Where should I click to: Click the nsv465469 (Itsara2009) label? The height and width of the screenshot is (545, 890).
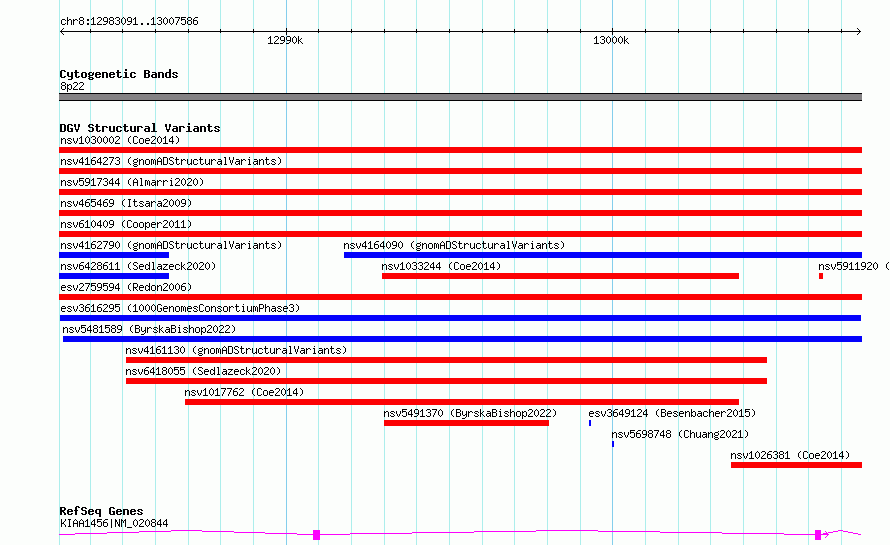pyautogui.click(x=126, y=203)
